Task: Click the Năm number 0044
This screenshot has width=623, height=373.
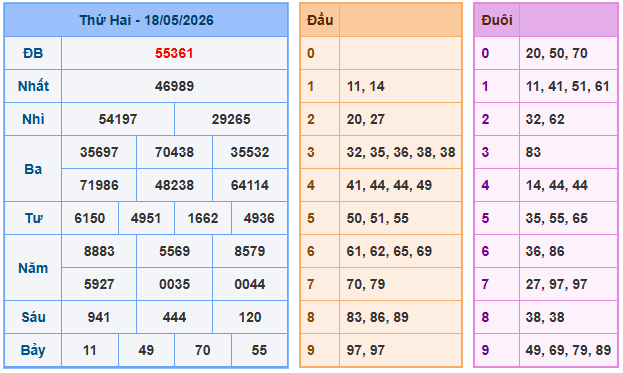Action: (250, 284)
